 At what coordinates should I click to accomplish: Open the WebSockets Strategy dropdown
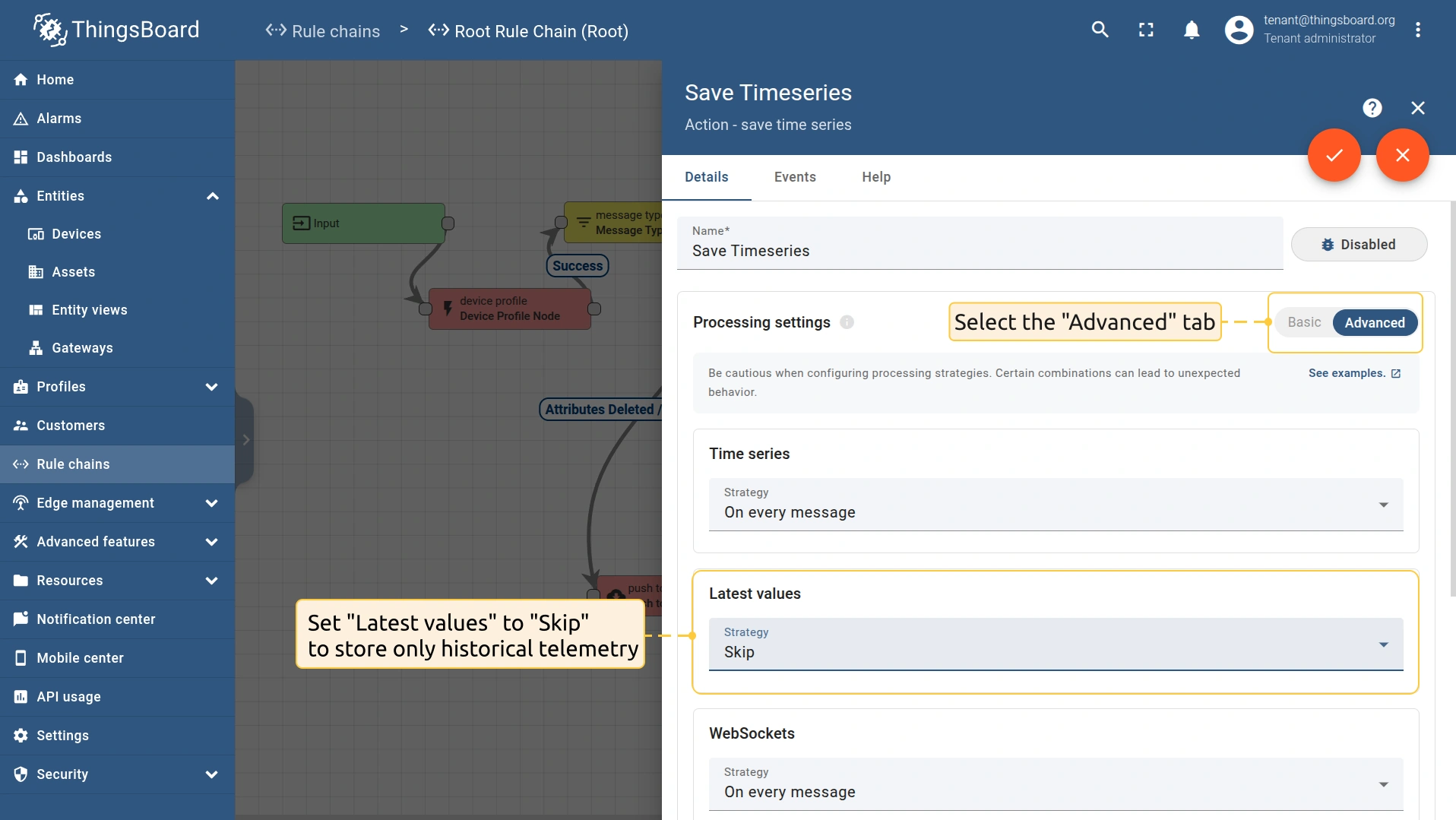[1055, 784]
